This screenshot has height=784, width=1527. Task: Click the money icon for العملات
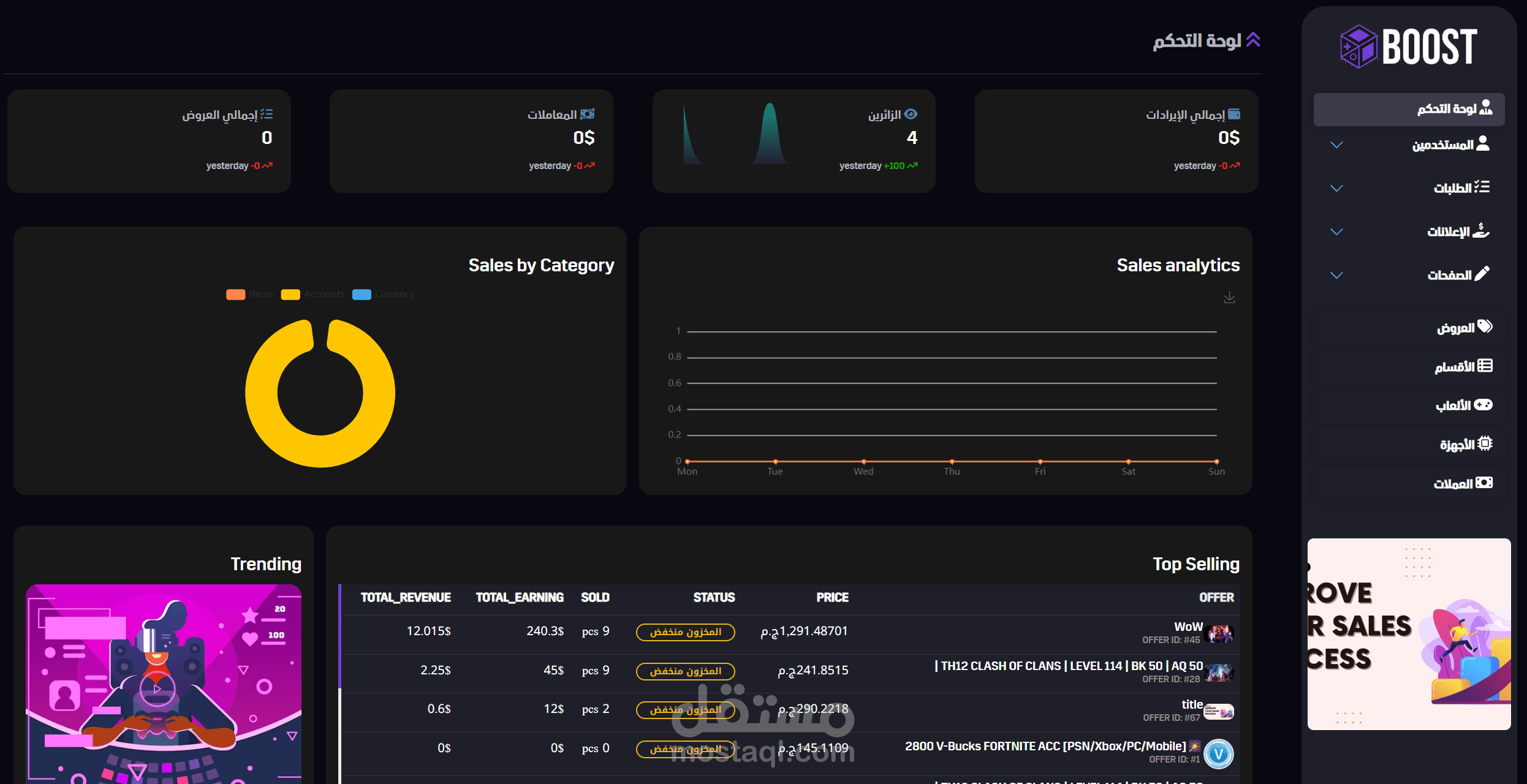click(x=1484, y=483)
